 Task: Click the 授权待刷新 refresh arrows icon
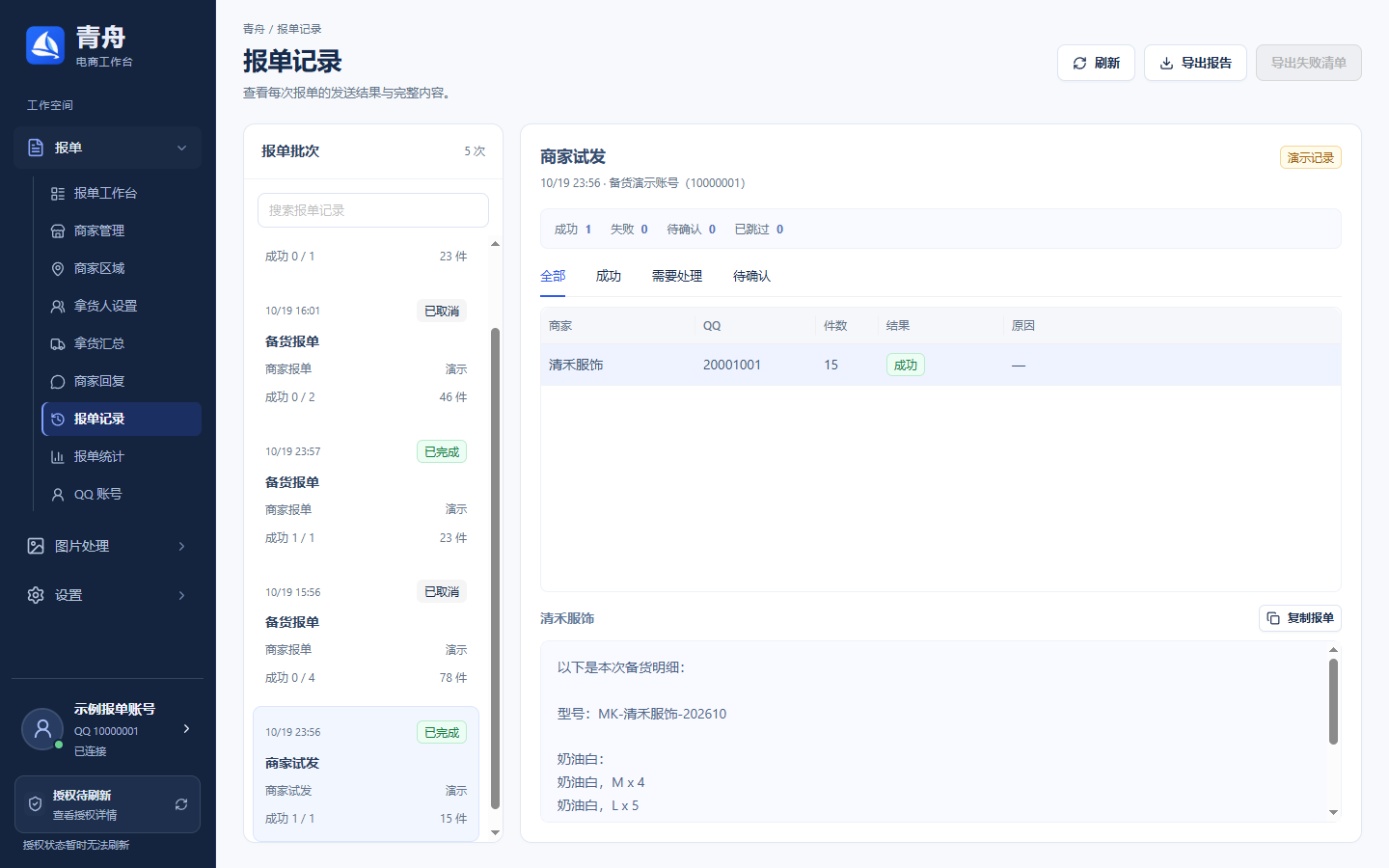[181, 804]
